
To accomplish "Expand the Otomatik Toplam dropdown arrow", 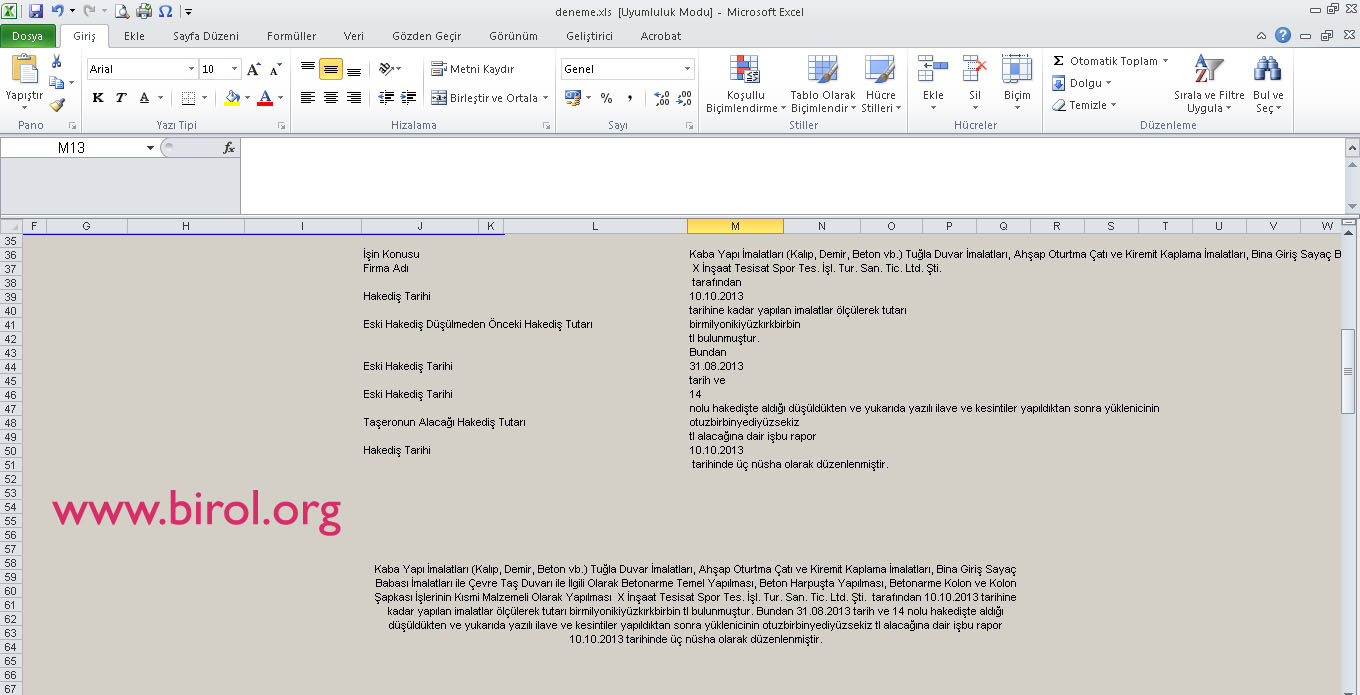I will tap(1165, 61).
